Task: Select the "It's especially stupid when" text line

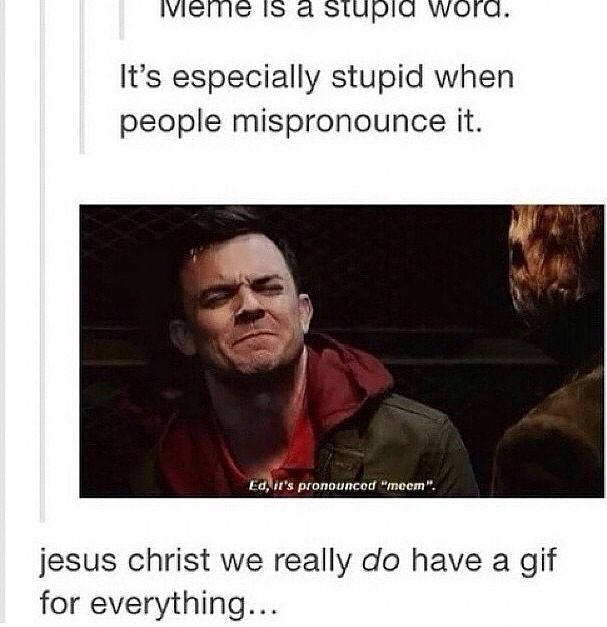Action: pos(317,80)
